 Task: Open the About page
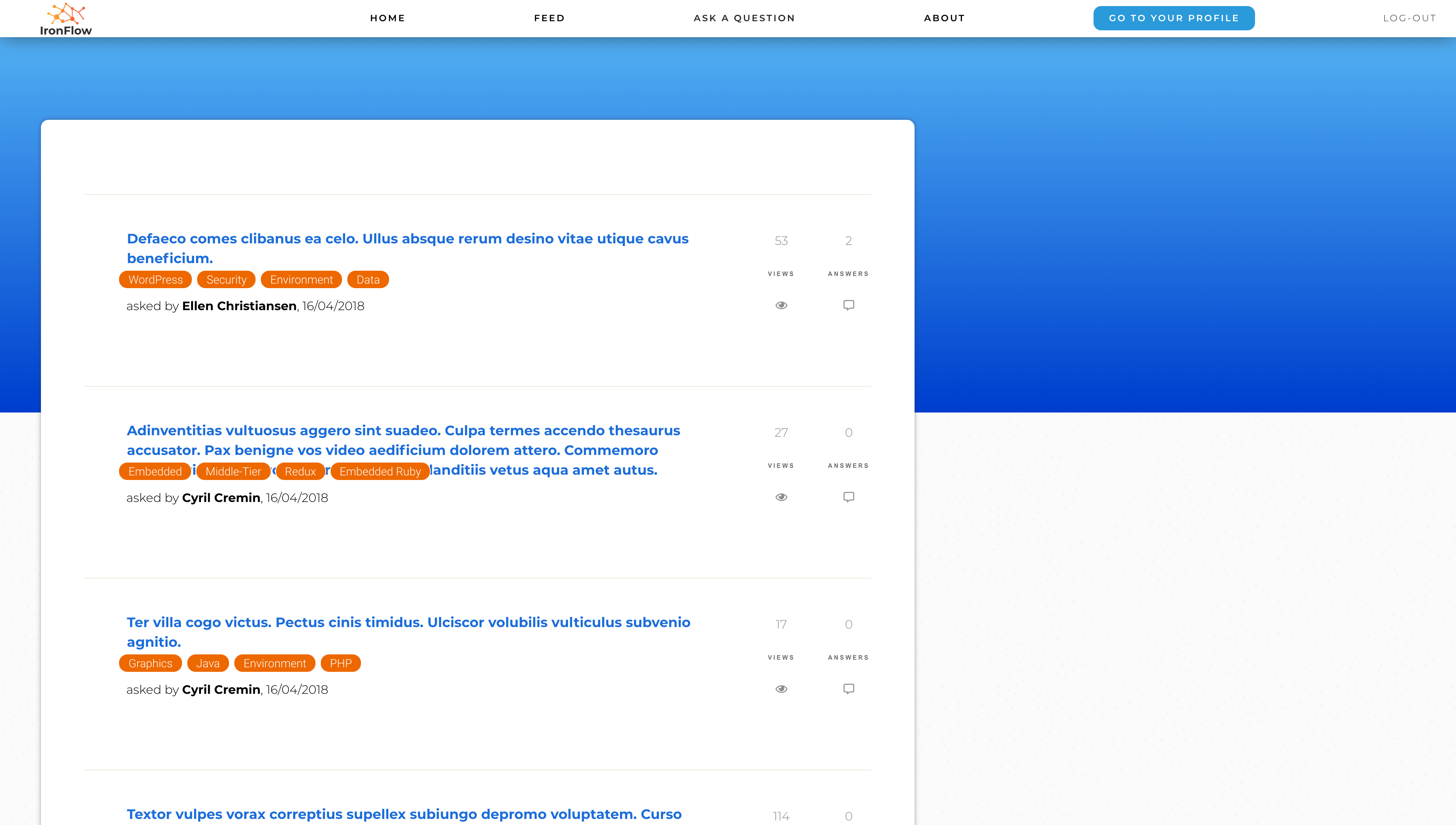coord(944,18)
